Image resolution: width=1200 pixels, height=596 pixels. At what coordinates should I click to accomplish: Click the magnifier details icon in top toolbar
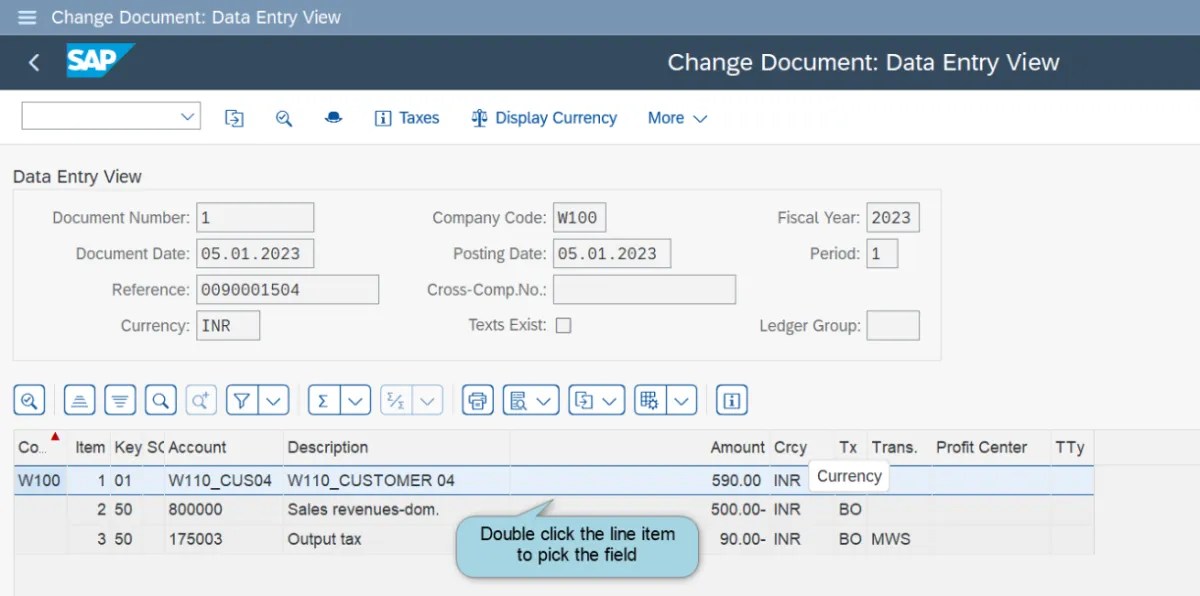tap(284, 118)
